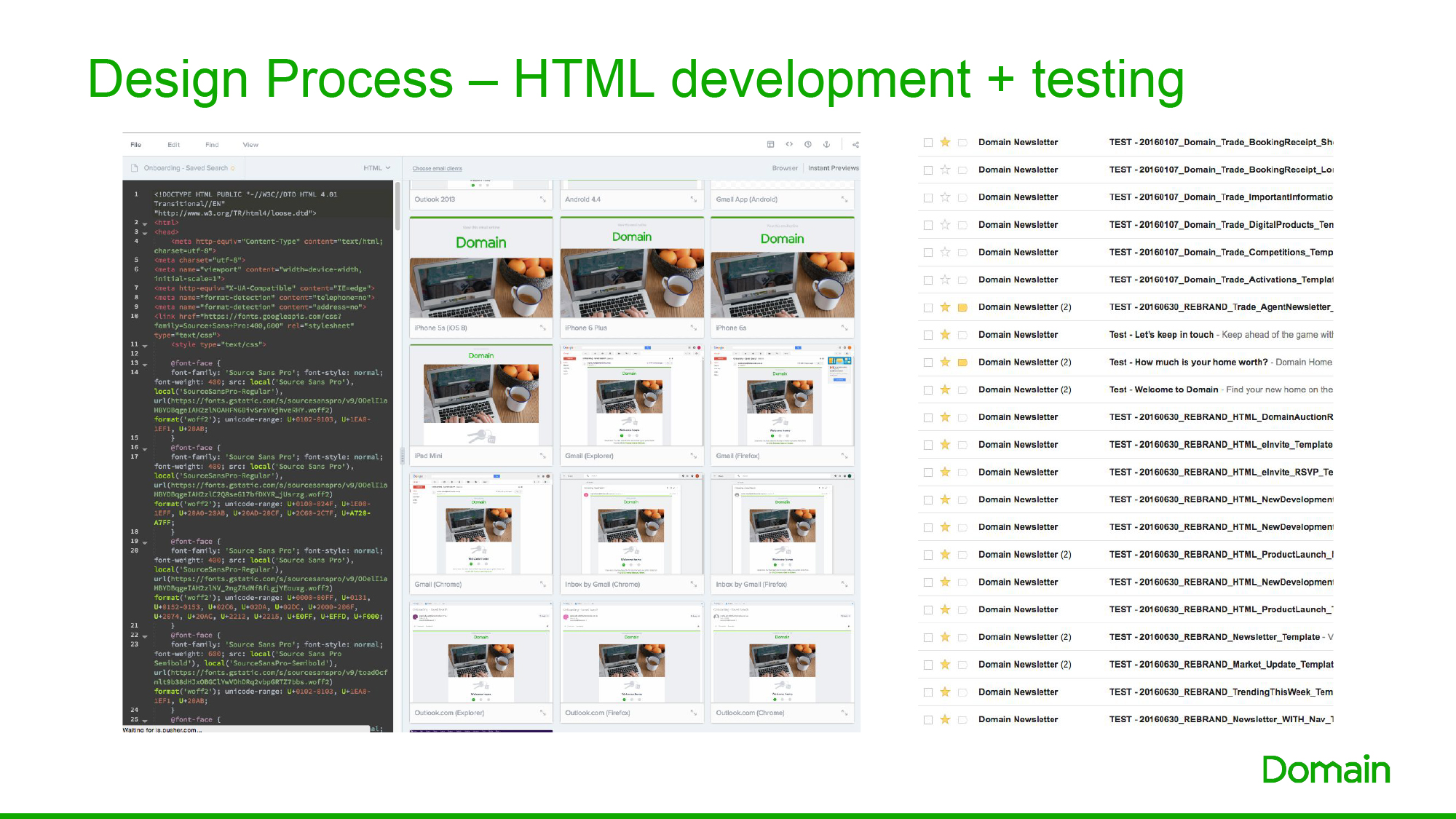This screenshot has height=819, width=1456.
Task: Open the Edit menu
Action: point(173,145)
